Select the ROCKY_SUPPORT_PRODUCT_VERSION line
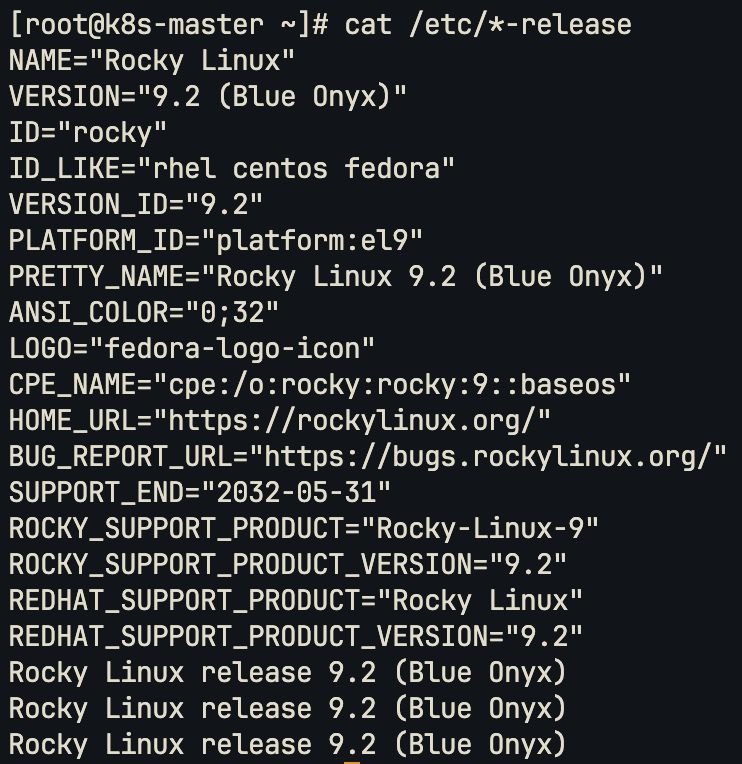The image size is (742, 764). click(288, 564)
